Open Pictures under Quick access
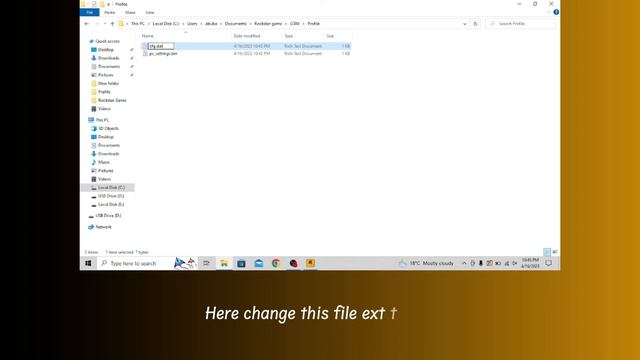This screenshot has height=360, width=640. [x=105, y=75]
